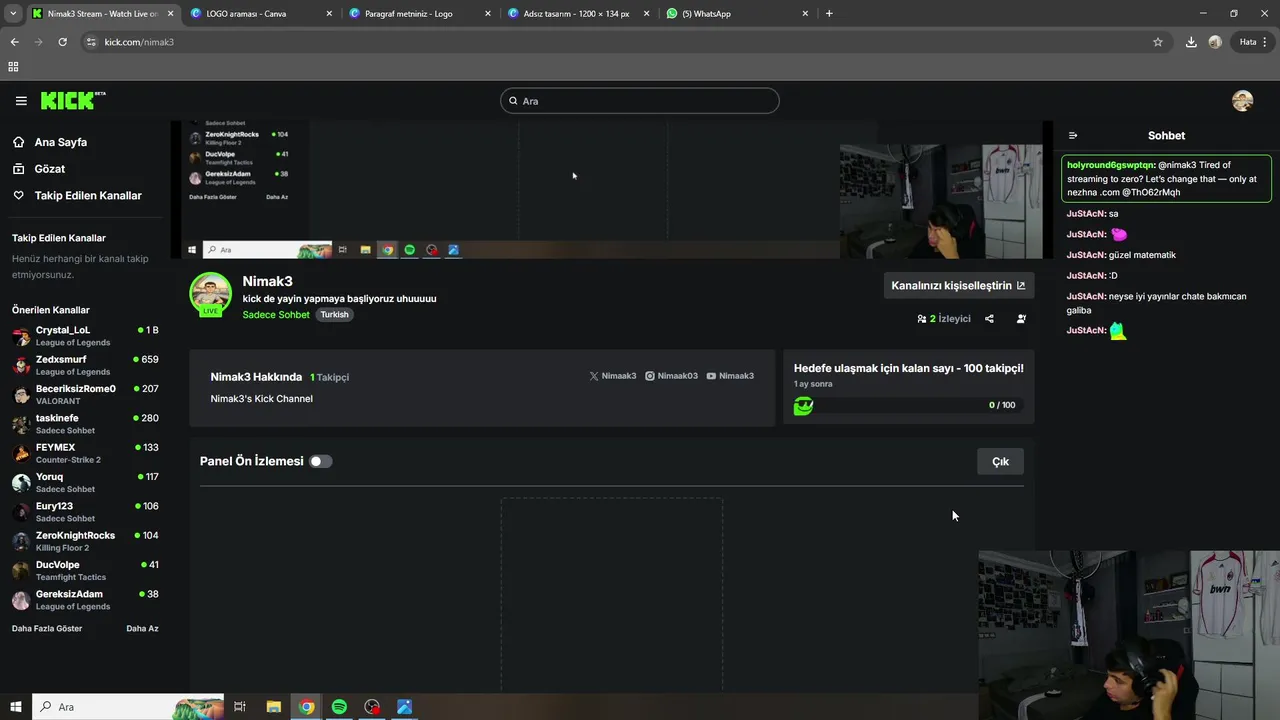
Task: Open the tab search dropdown
Action: point(12,14)
